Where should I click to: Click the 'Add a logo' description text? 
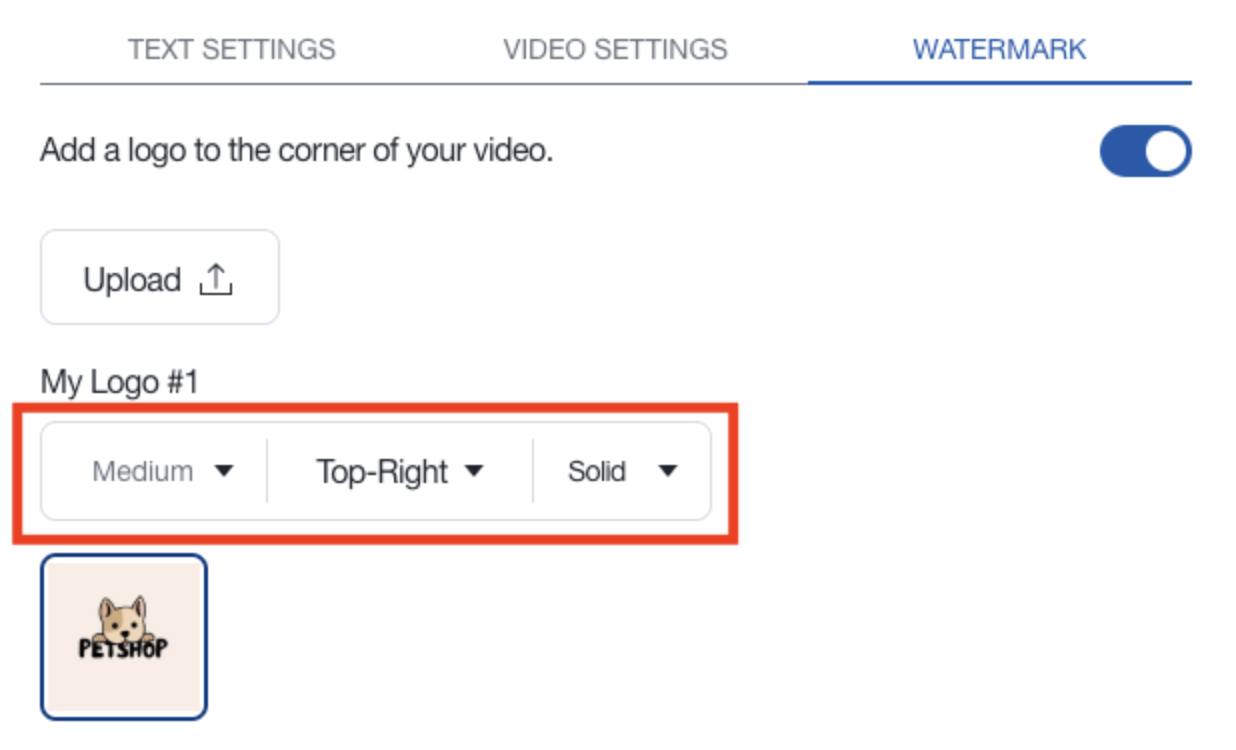pos(296,152)
